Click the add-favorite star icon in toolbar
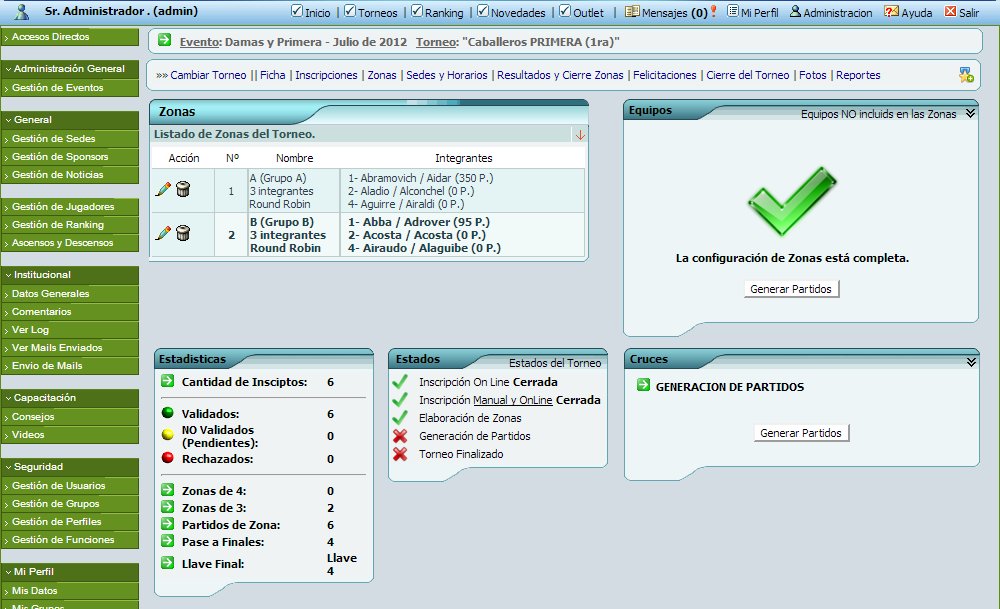The height and width of the screenshot is (609, 1000). coord(965,74)
